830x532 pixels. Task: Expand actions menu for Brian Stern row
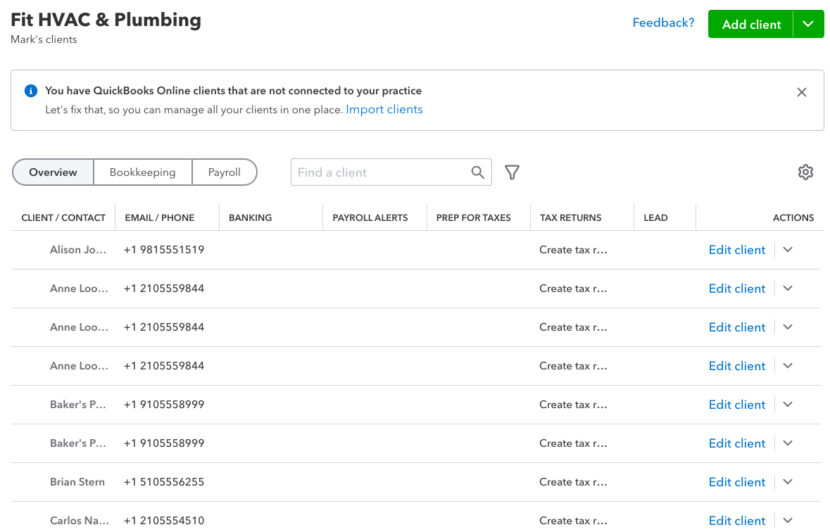click(x=788, y=482)
